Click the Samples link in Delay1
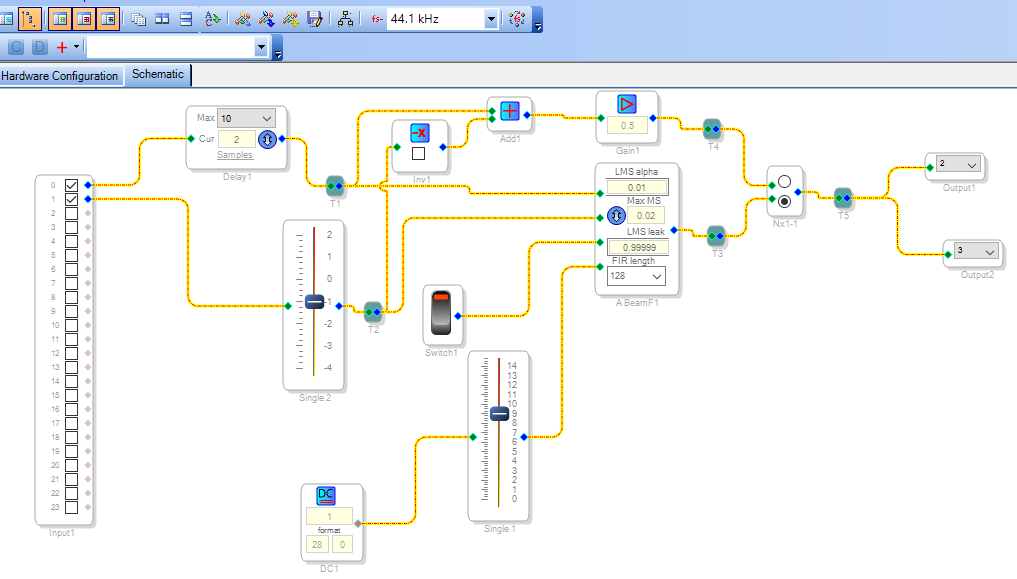Viewport: 1017px width, 579px height. click(x=235, y=155)
